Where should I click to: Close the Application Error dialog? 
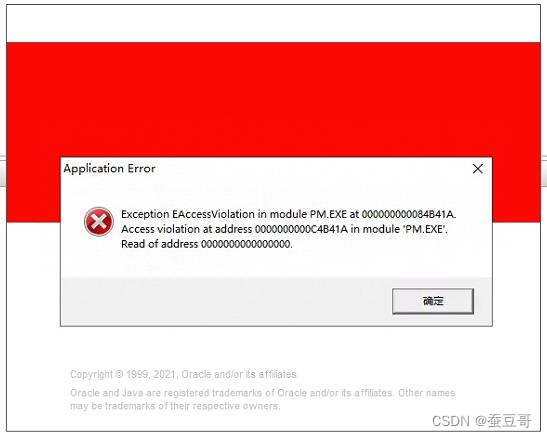point(478,169)
